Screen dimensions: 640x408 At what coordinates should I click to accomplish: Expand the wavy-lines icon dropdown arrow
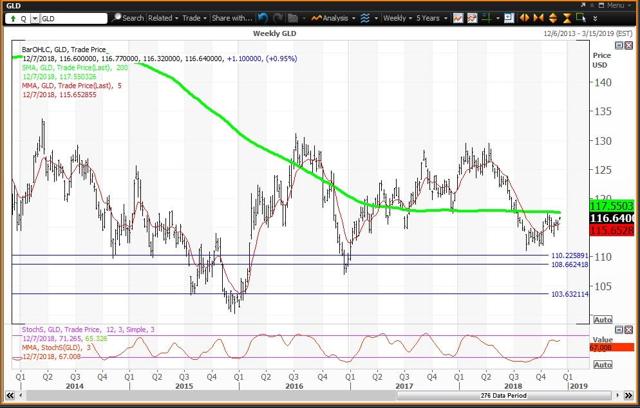pyautogui.click(x=376, y=18)
